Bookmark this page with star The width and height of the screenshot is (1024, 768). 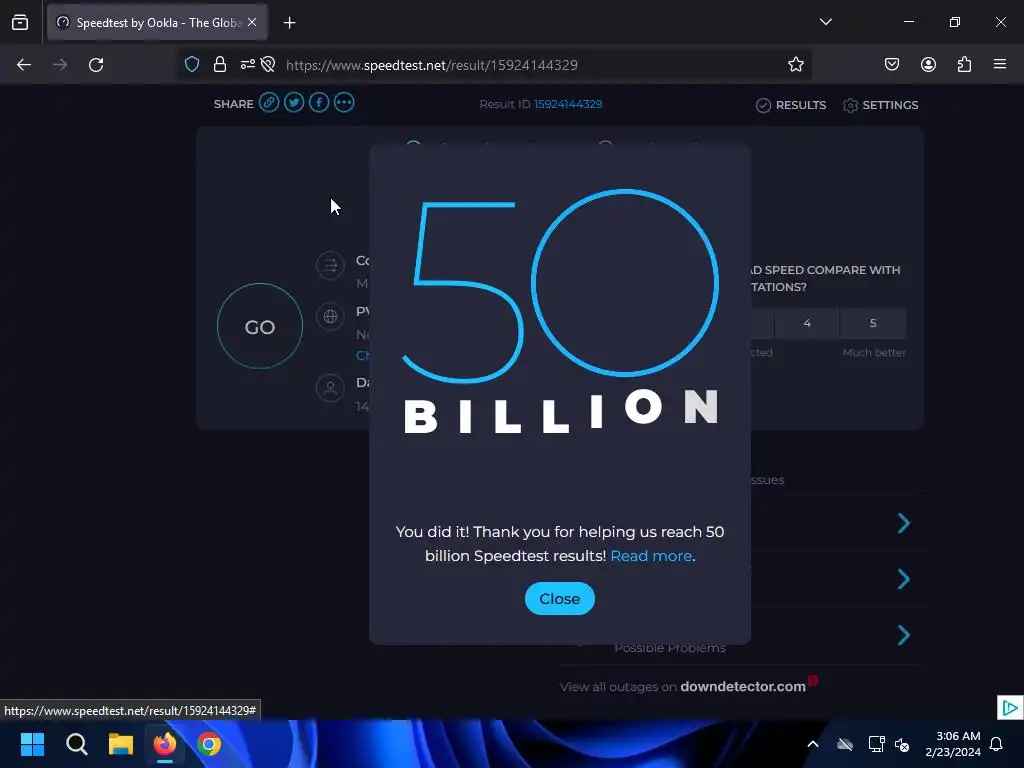795,65
